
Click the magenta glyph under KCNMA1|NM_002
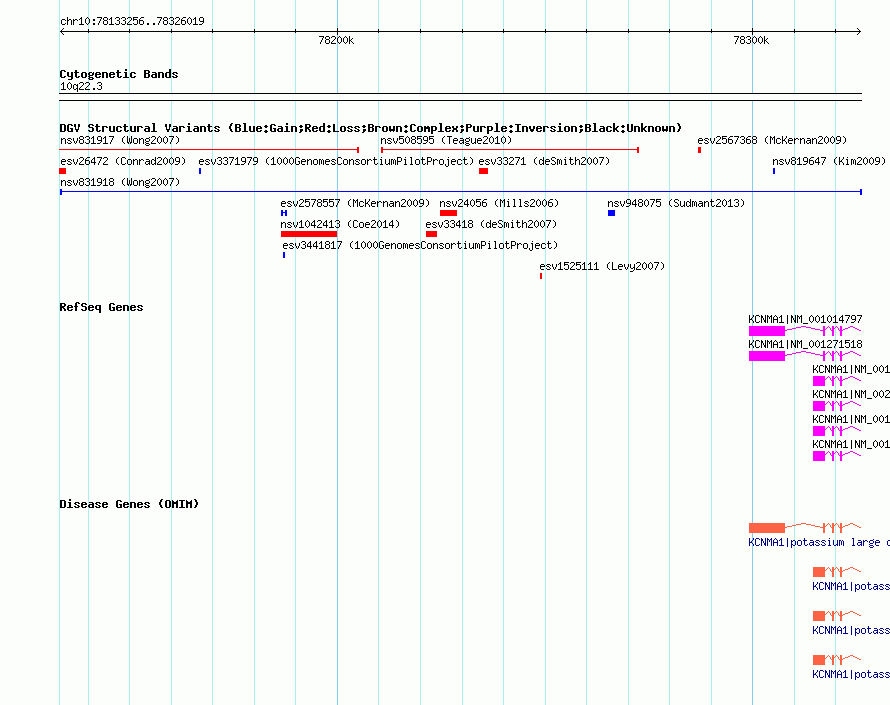tap(837, 405)
